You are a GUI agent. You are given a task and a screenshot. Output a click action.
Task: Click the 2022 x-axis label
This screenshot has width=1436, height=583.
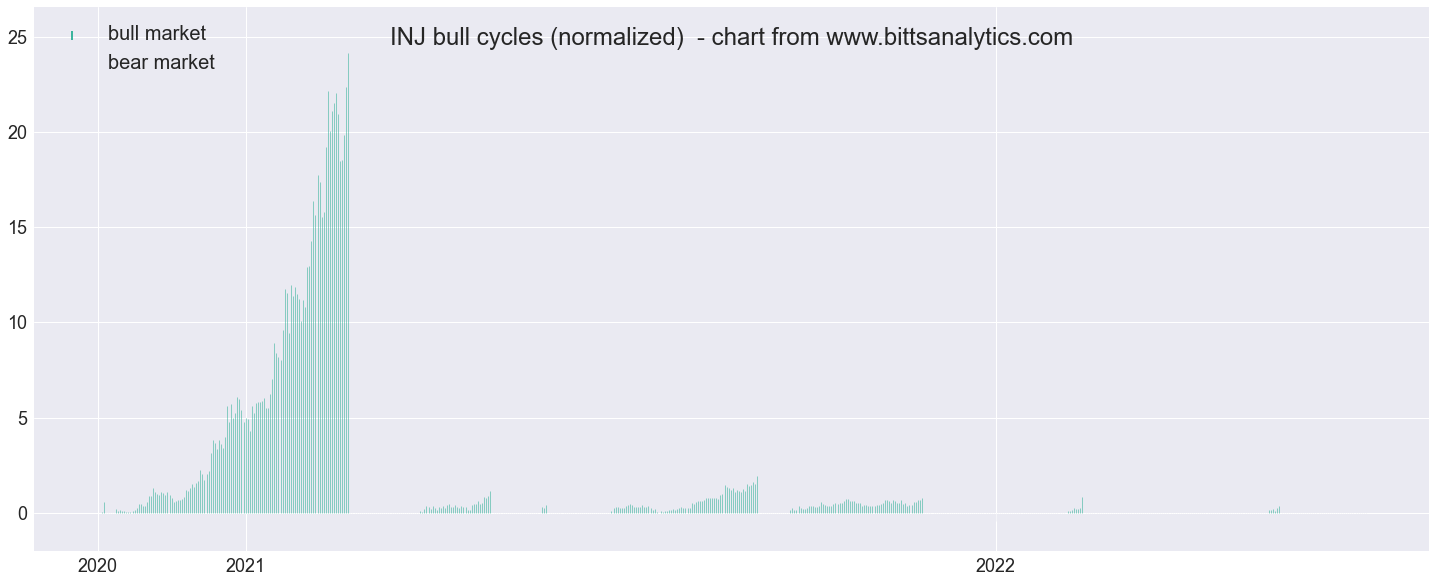click(x=996, y=566)
